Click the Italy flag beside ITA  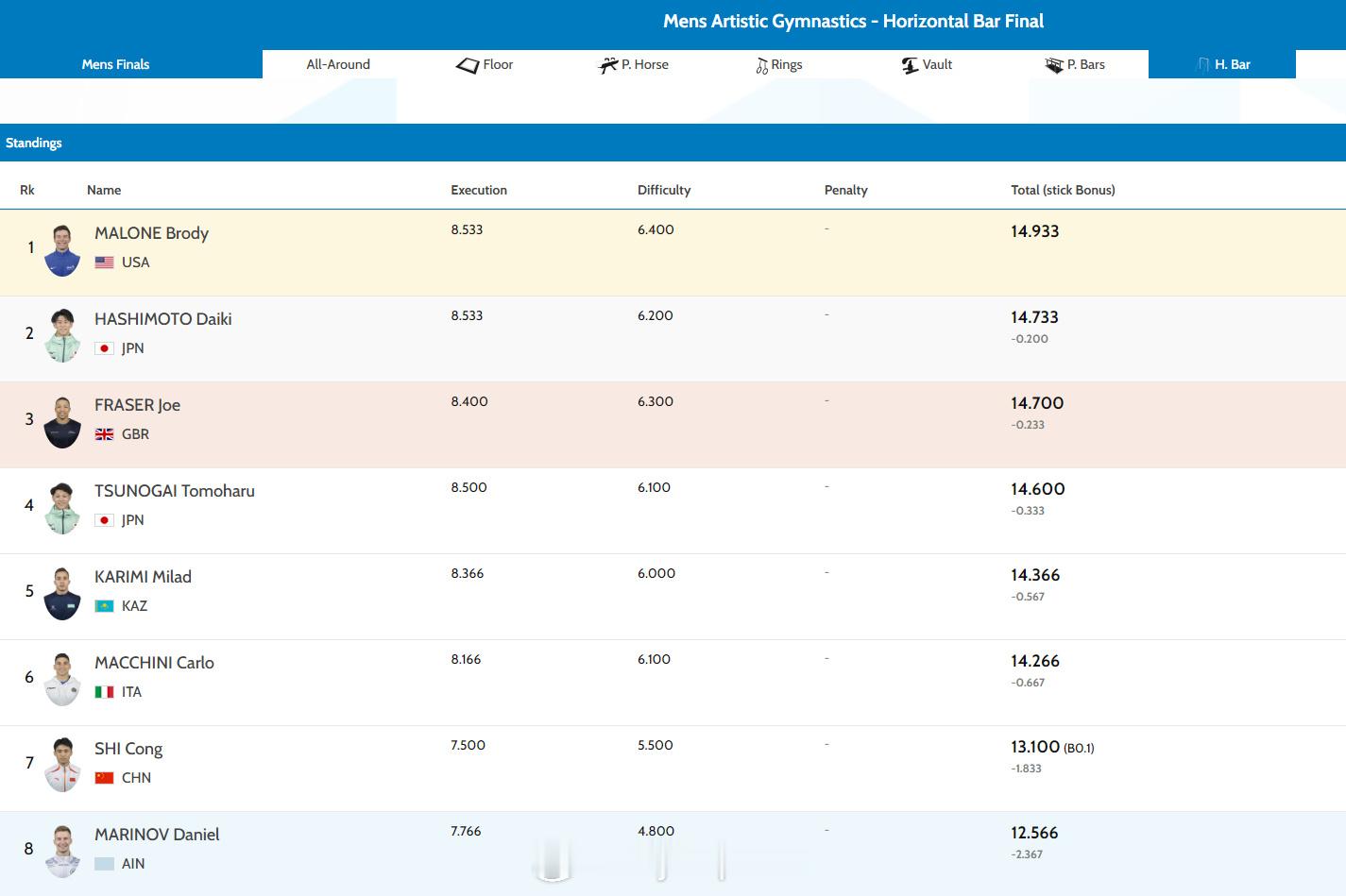click(105, 692)
